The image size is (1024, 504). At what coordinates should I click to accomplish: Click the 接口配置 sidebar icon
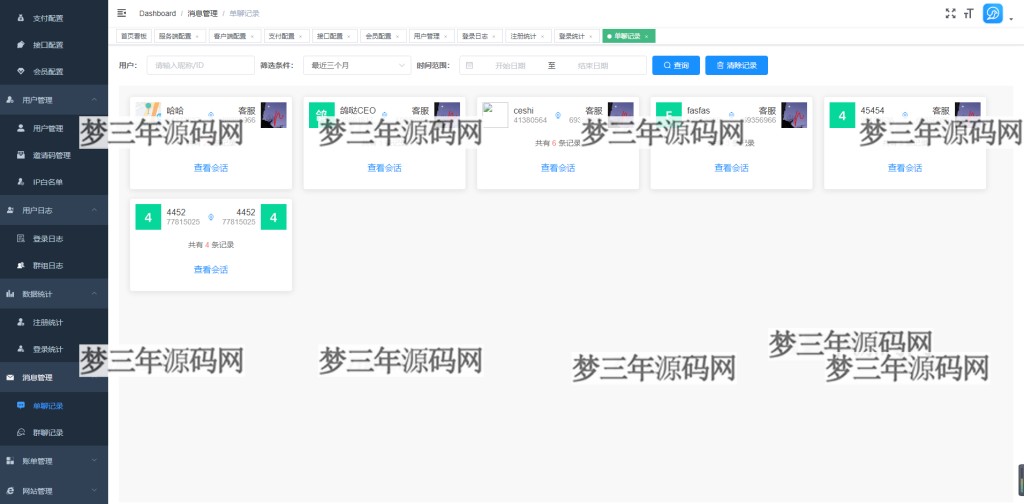(x=20, y=45)
